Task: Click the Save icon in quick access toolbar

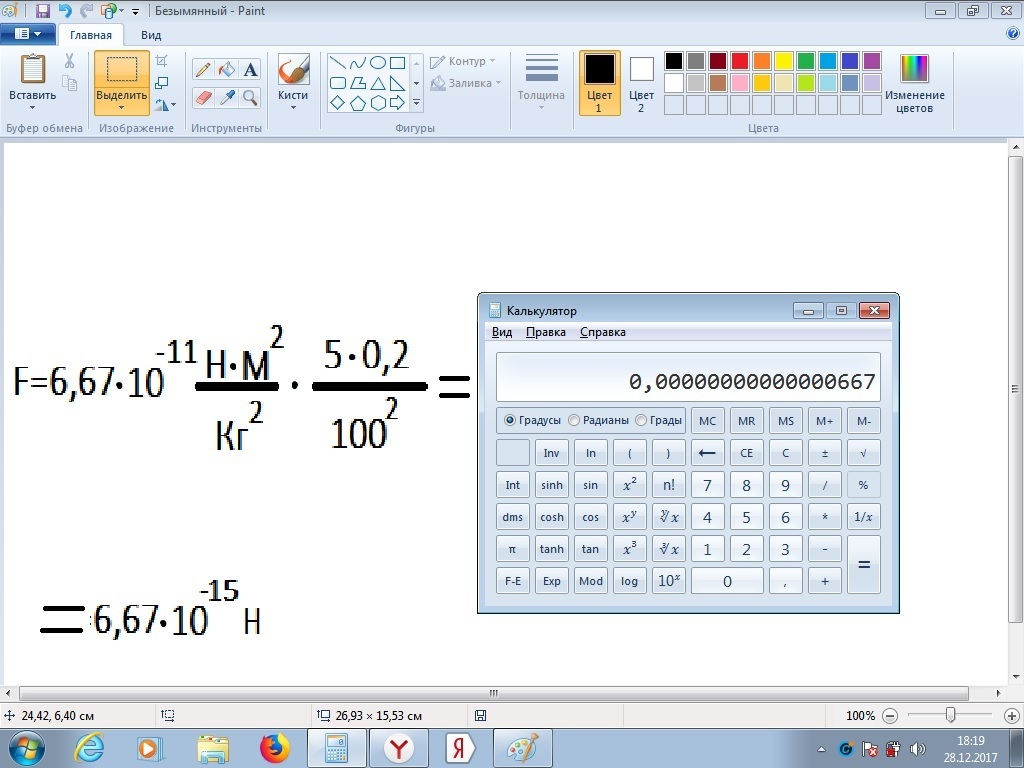Action: coord(42,11)
